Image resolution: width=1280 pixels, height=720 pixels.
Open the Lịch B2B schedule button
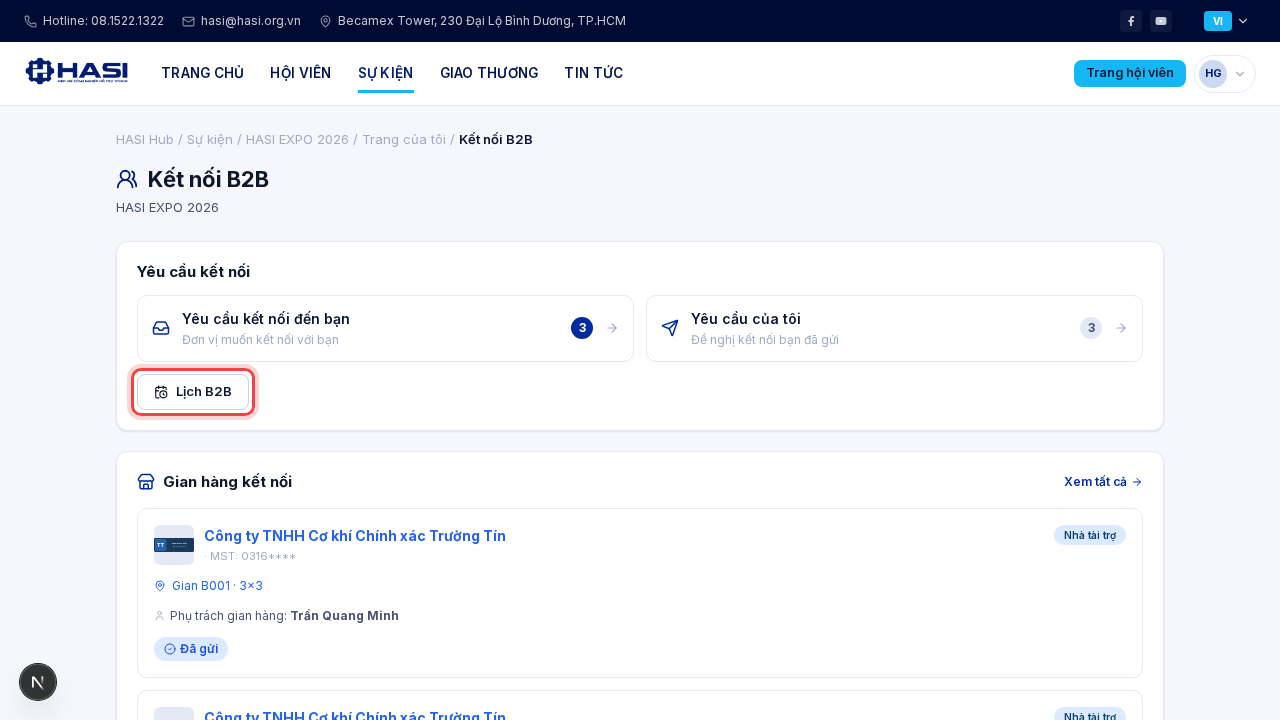tap(193, 392)
